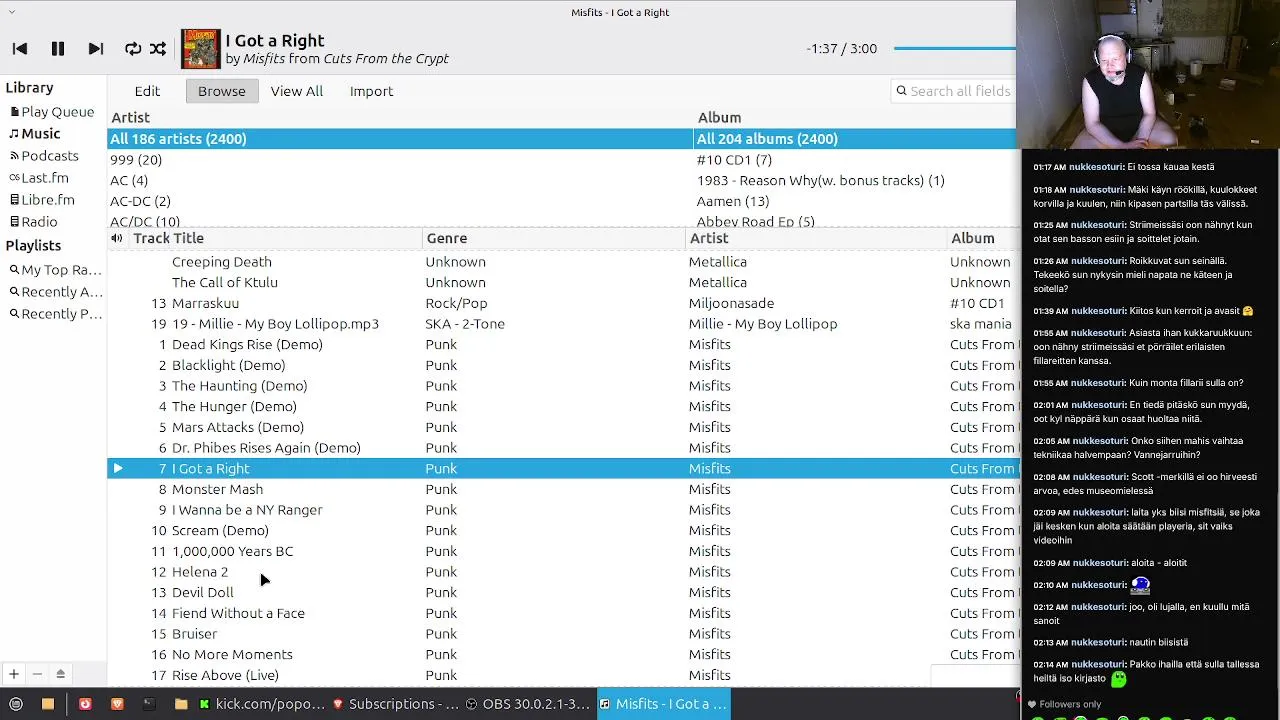Viewport: 1280px width, 720px height.
Task: Click the eject icon below the sidebar
Action: coord(60,674)
